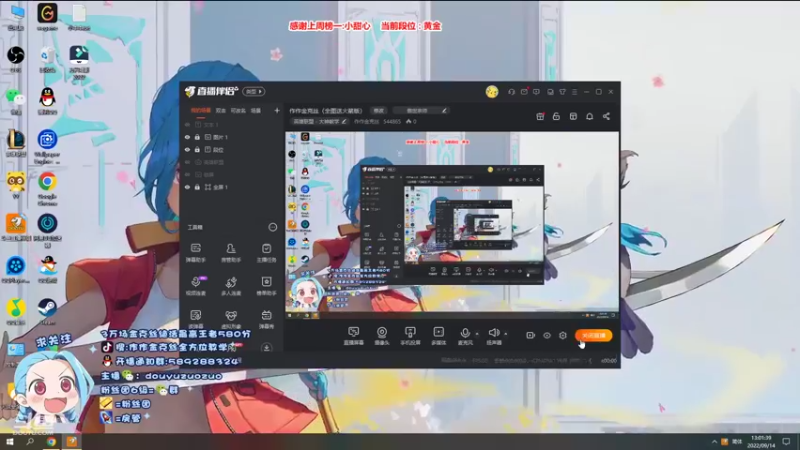The height and width of the screenshot is (450, 800).
Task: Edit the 英雄联盟 category tag with the pencil
Action: pos(344,121)
